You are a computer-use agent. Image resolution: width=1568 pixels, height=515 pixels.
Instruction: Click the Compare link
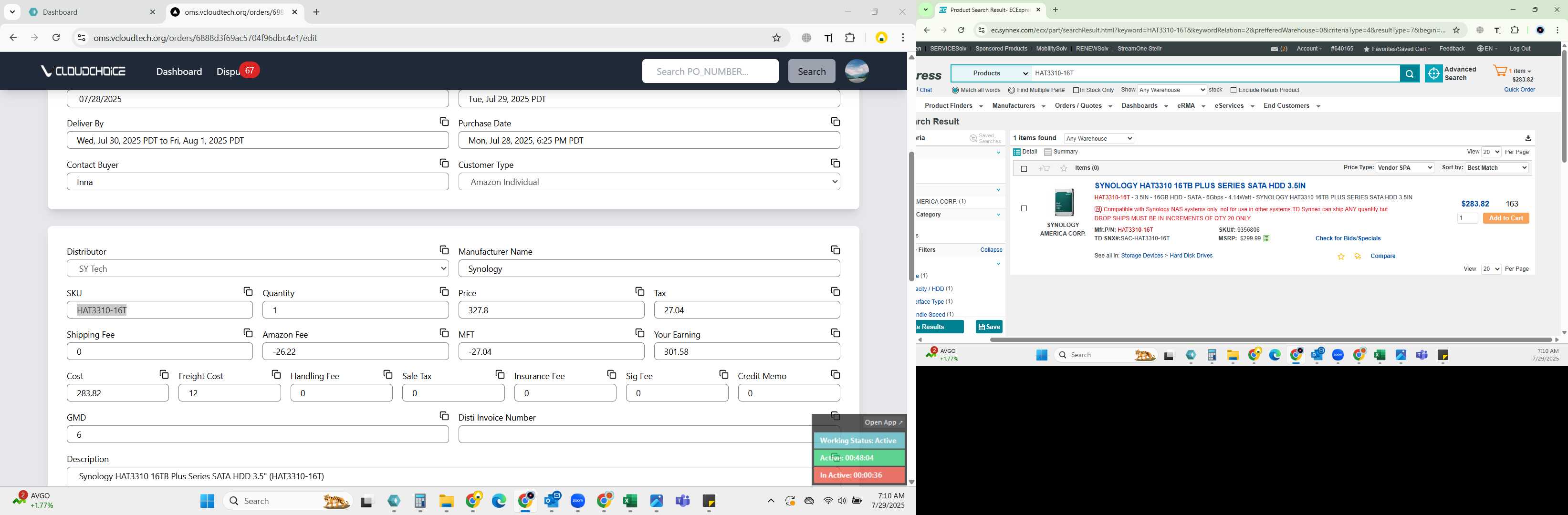click(x=1382, y=257)
